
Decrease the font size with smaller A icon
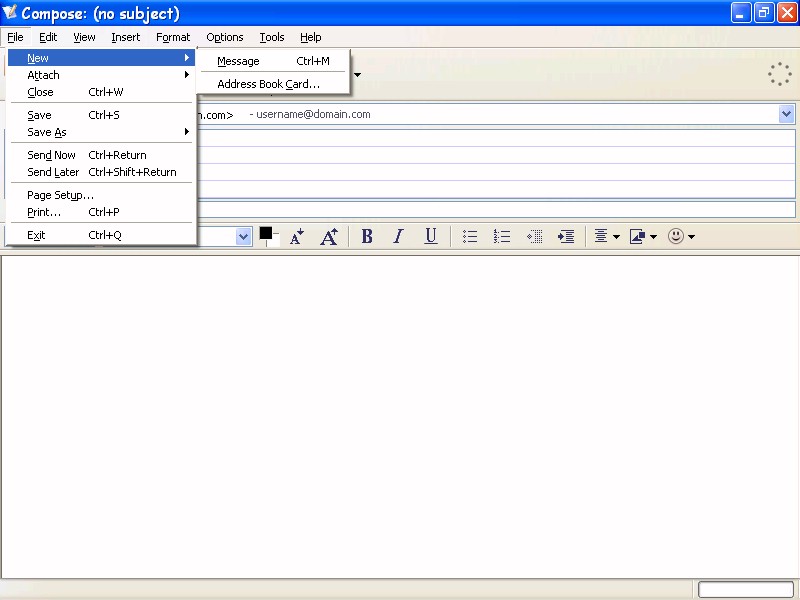297,236
